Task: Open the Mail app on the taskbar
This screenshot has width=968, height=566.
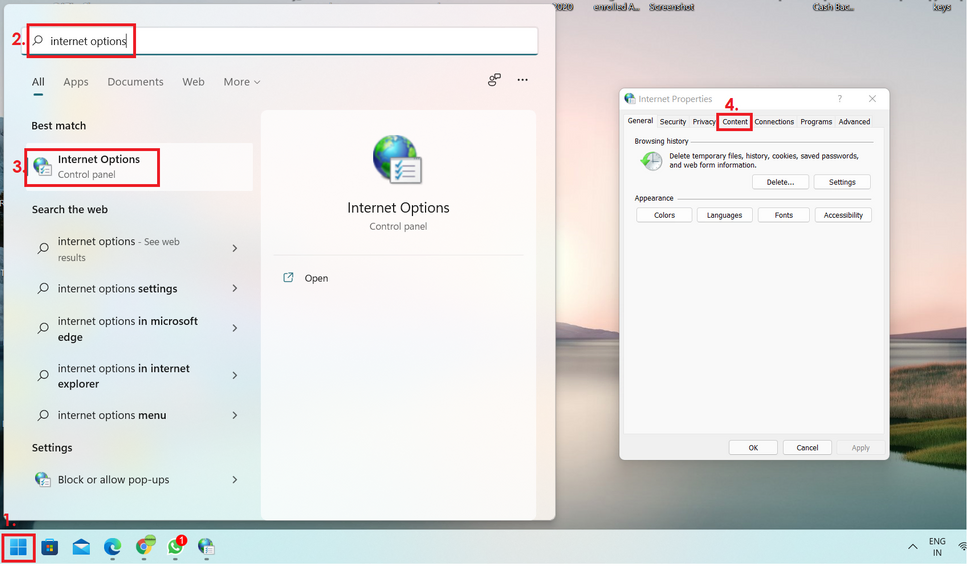Action: 81,547
